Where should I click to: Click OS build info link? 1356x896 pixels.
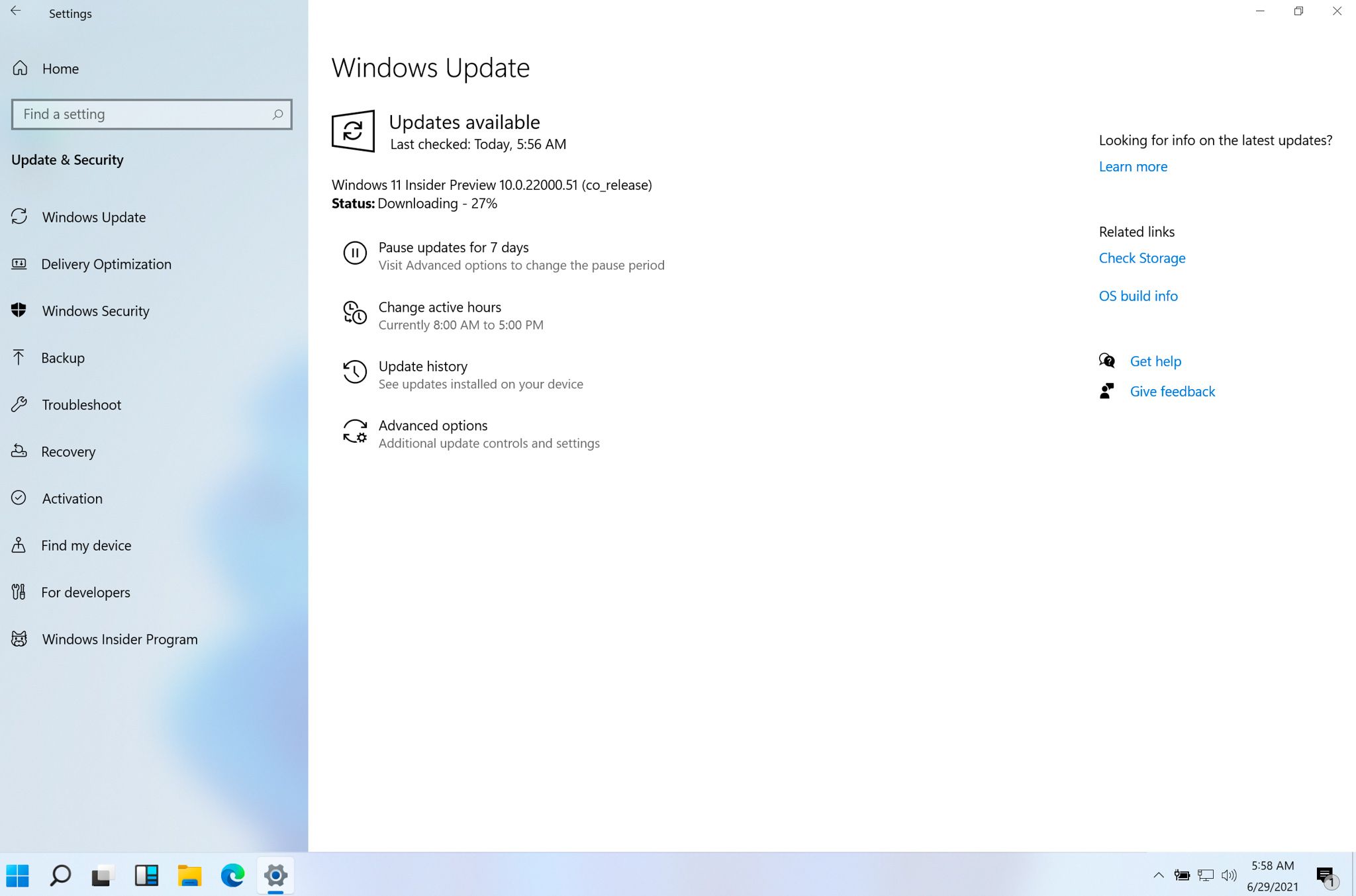(1138, 295)
